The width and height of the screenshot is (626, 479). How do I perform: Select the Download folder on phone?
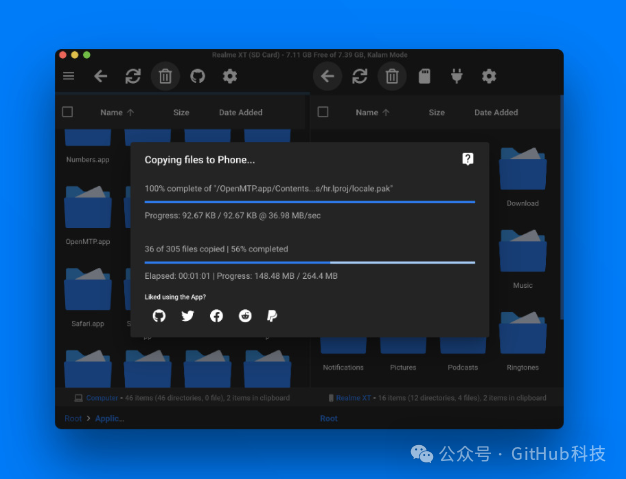click(523, 178)
